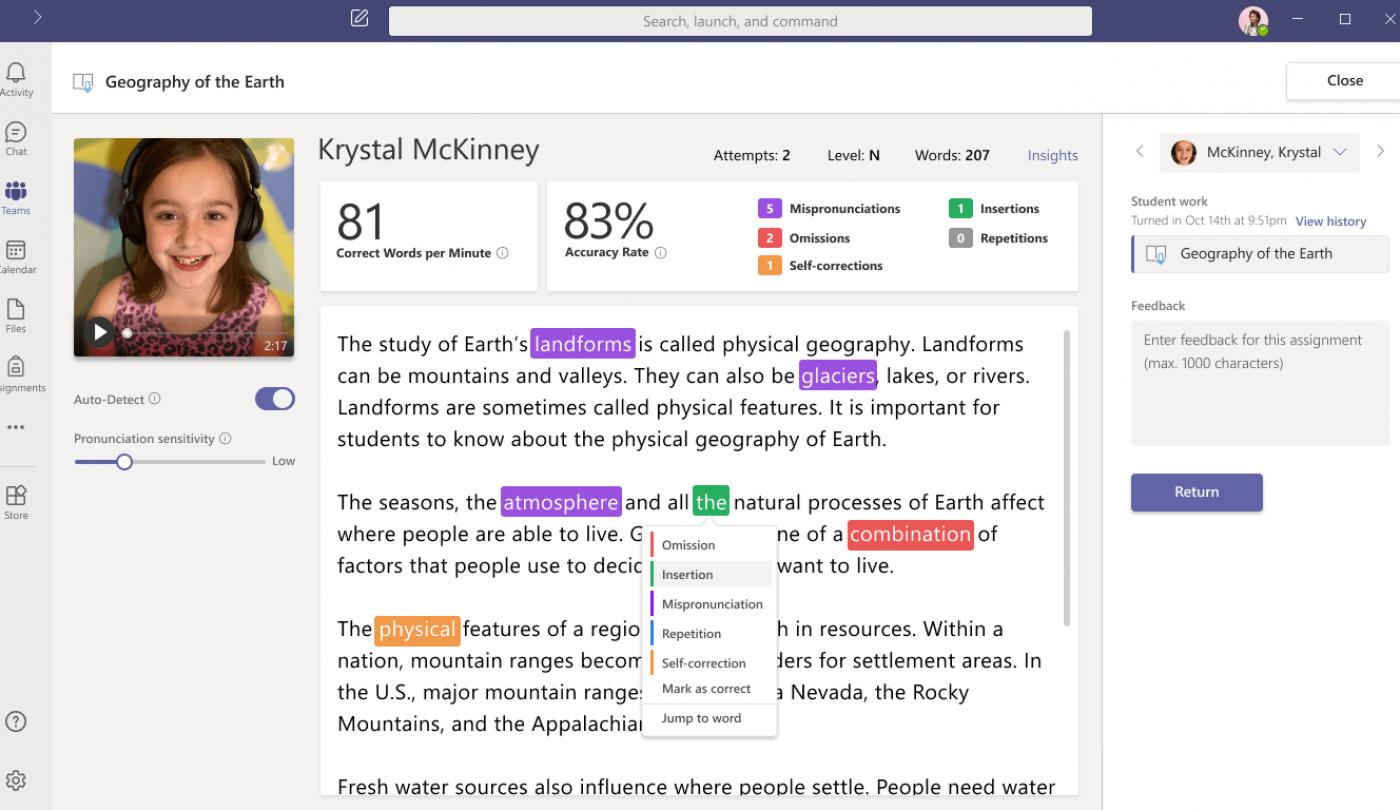The width and height of the screenshot is (1400, 810).
Task: Click the reading passage vertical scrollbar
Action: point(1067,478)
